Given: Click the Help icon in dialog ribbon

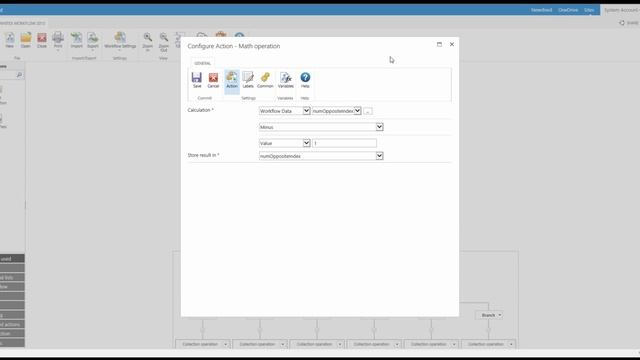Looking at the screenshot, I should tap(305, 80).
